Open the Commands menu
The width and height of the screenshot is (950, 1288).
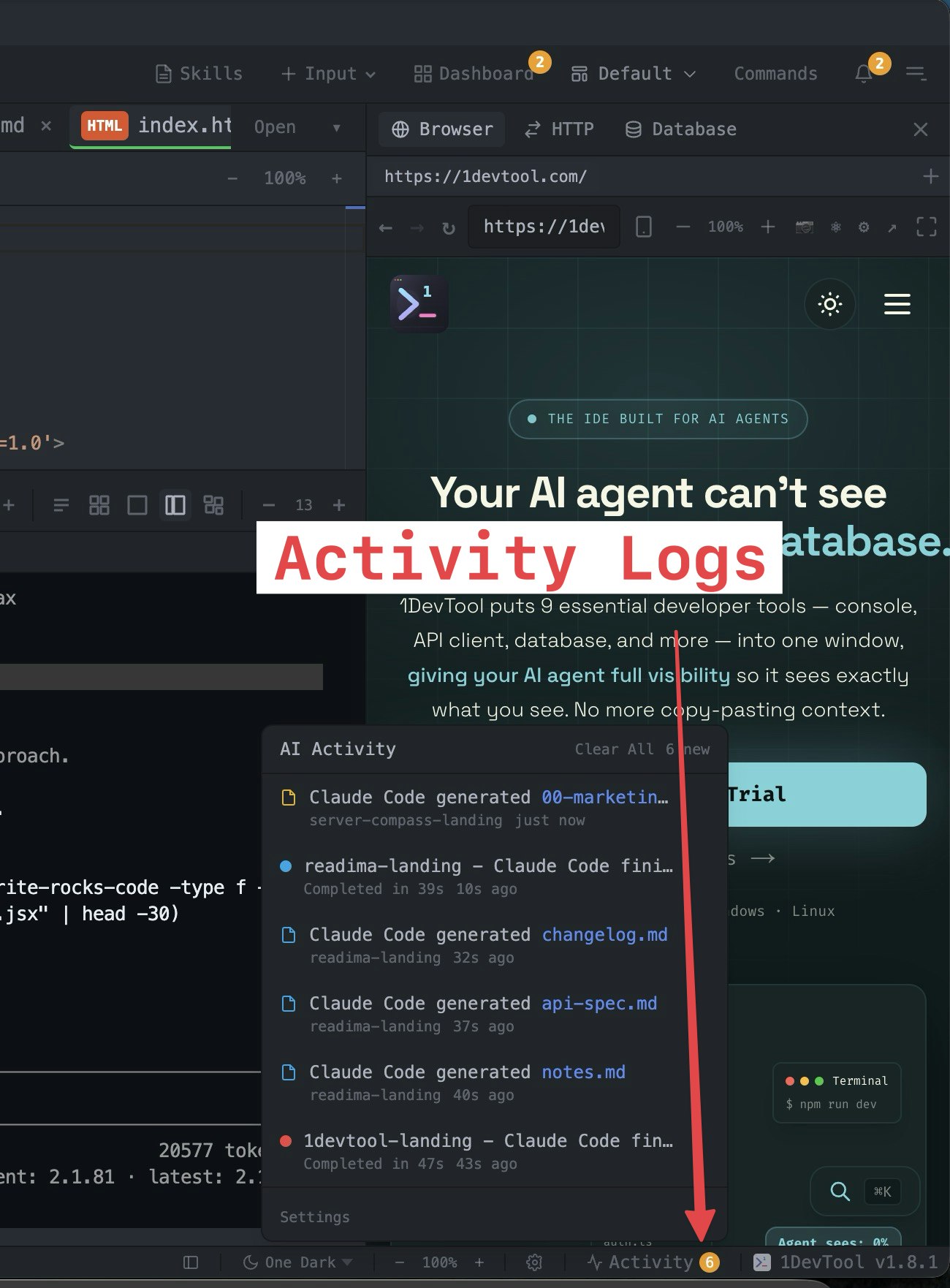(775, 74)
